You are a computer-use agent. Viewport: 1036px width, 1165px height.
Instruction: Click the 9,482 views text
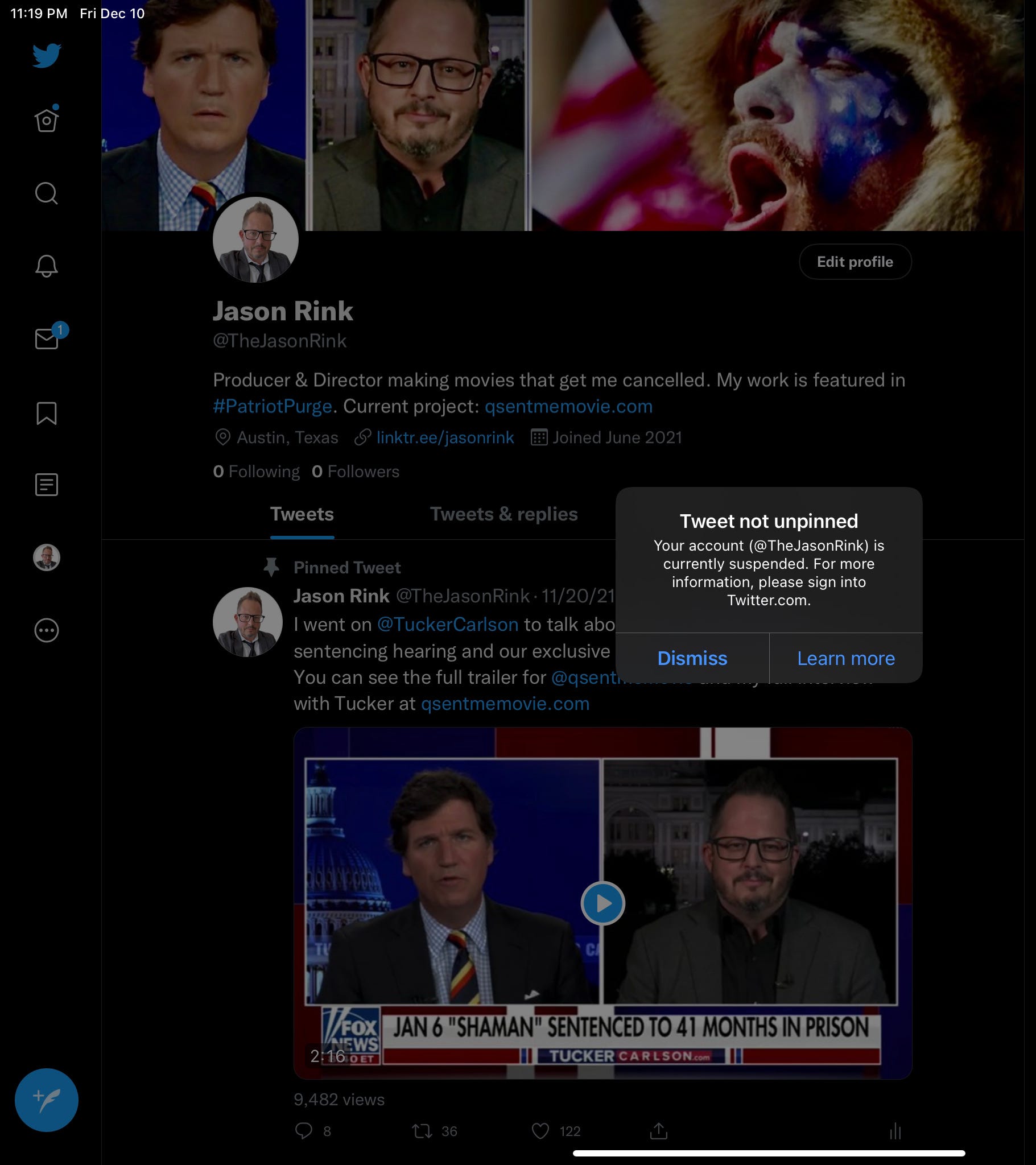(x=339, y=1100)
